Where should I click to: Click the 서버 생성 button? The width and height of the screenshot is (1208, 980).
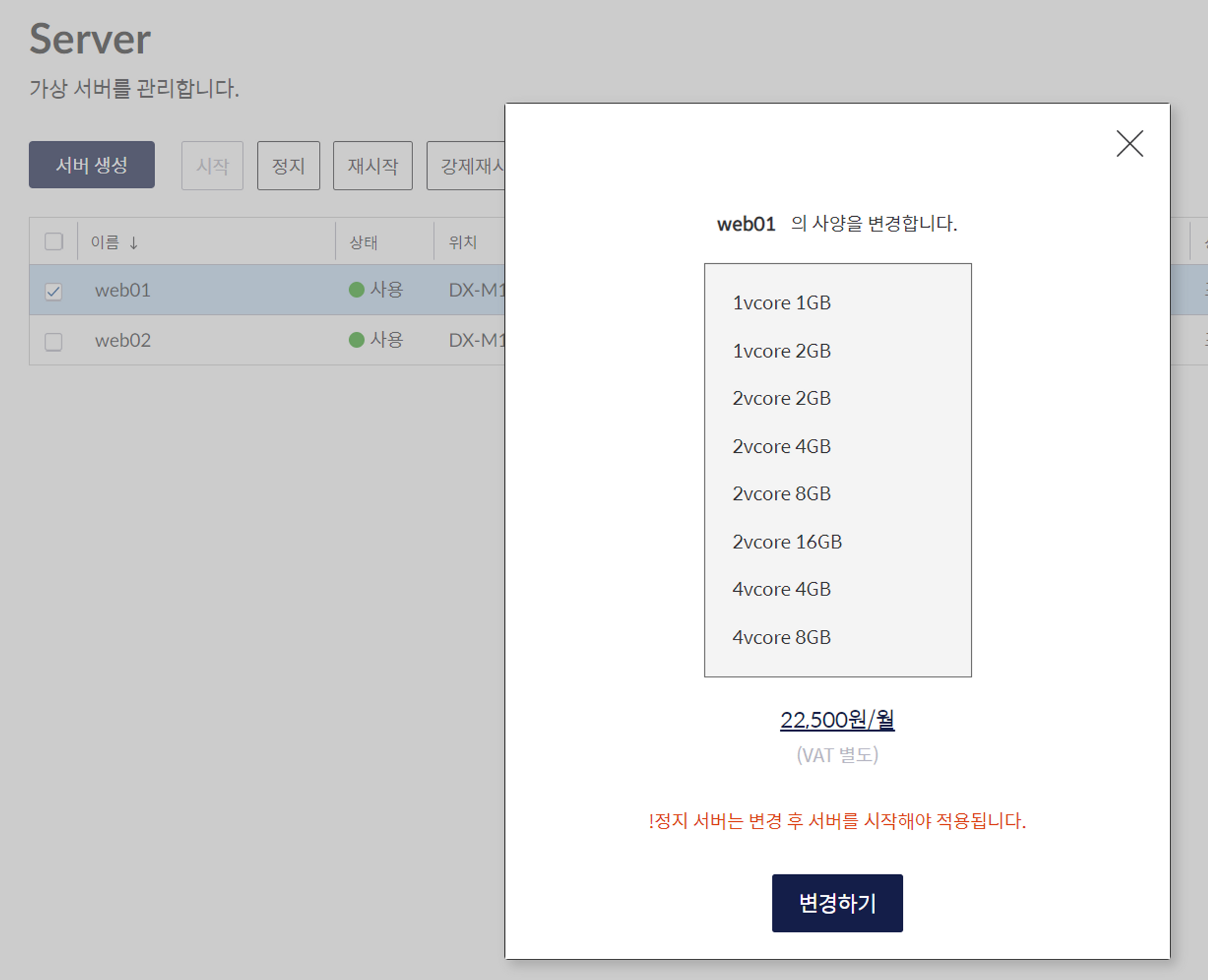92,165
